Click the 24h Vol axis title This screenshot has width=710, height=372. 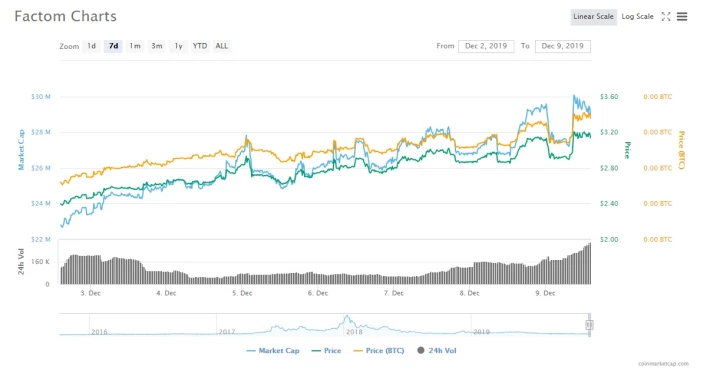pyautogui.click(x=21, y=262)
